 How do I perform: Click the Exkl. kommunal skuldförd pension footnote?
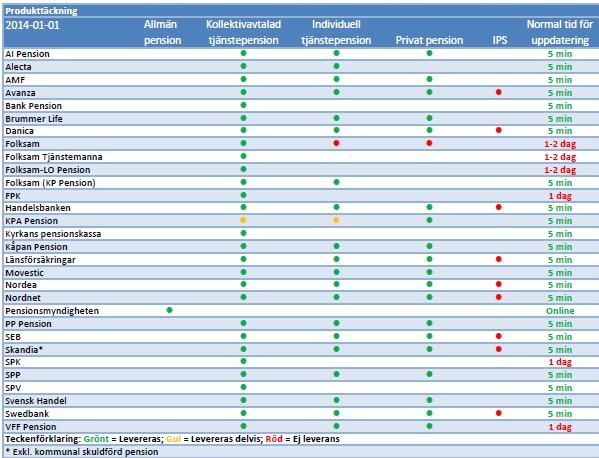coord(82,452)
